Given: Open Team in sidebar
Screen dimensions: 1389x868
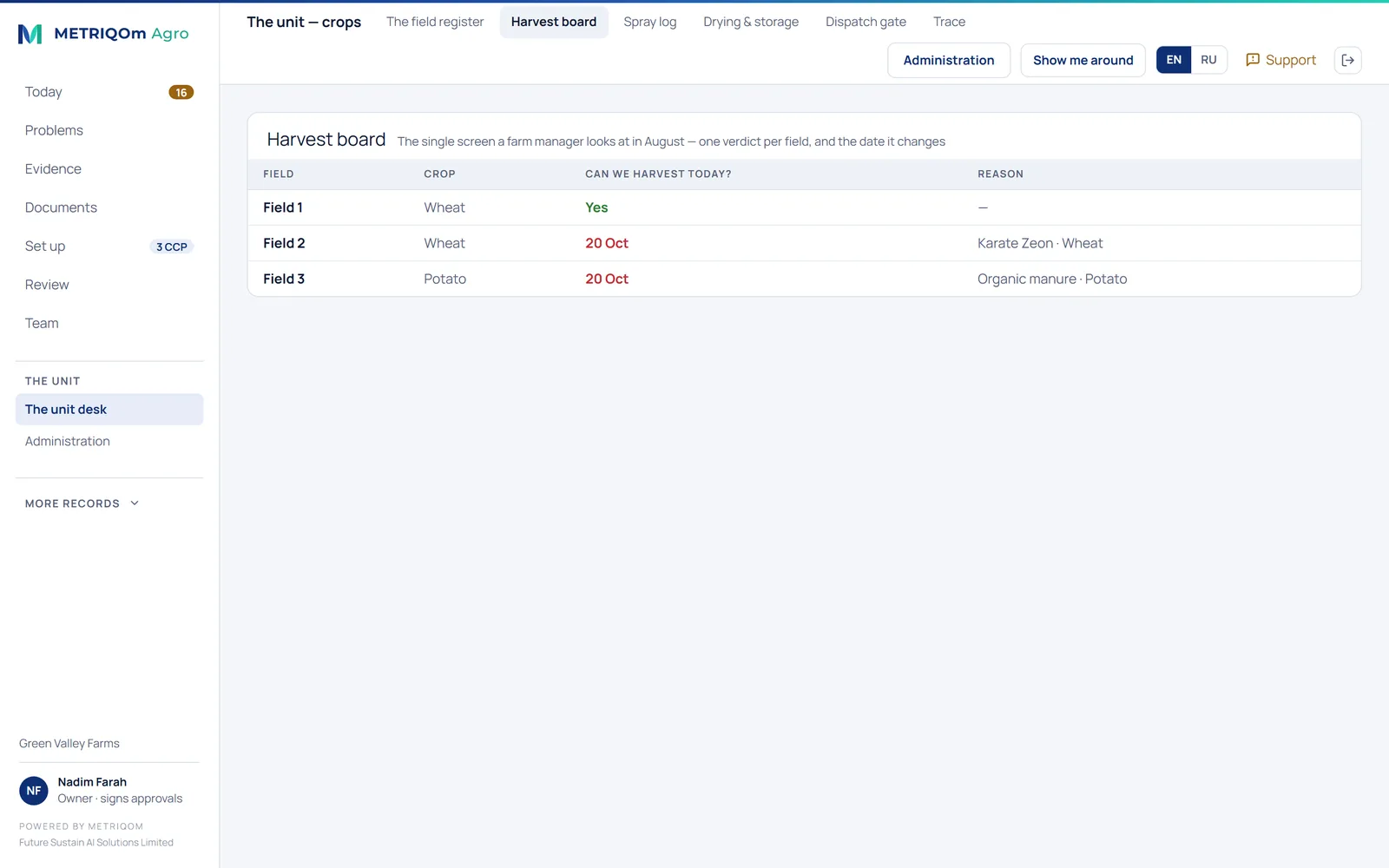Looking at the screenshot, I should click(x=109, y=323).
